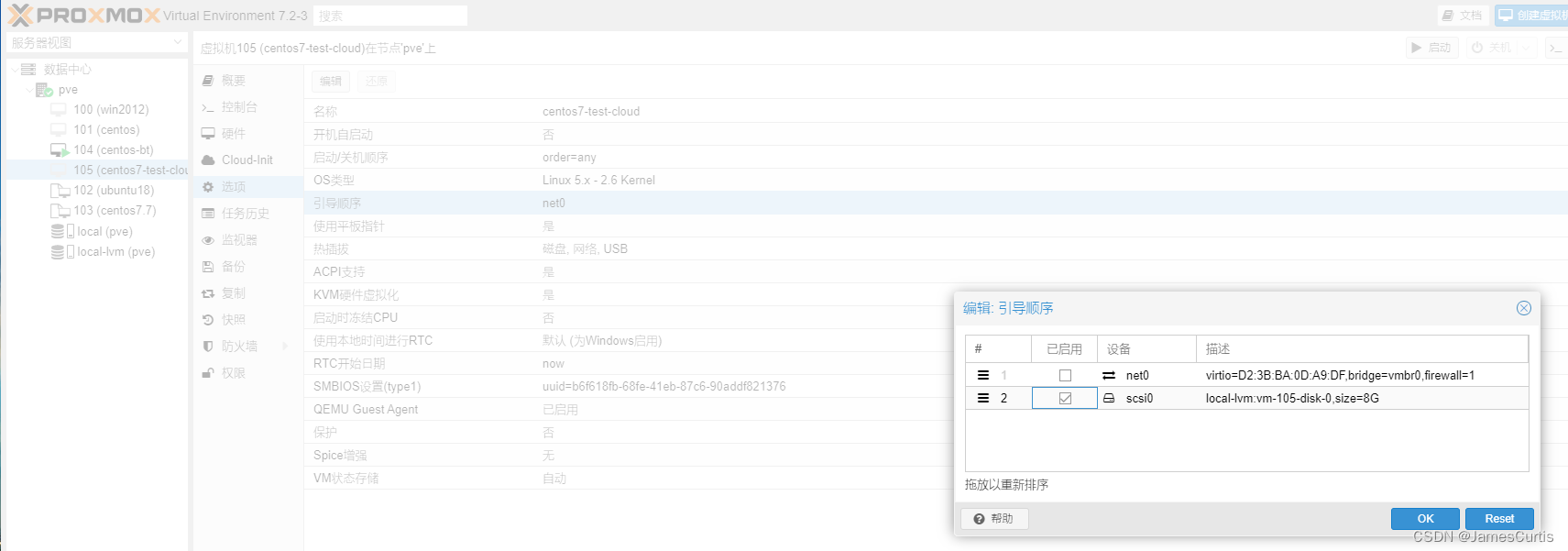Click the 设备 column header
Image resolution: width=1568 pixels, height=551 pixels.
[1147, 349]
